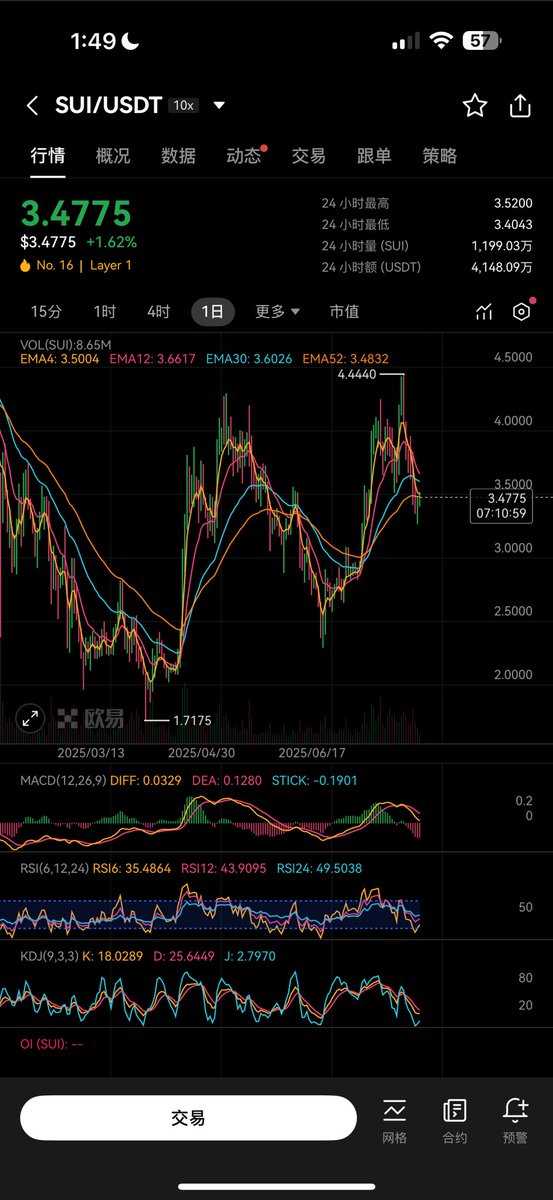Tap the EMA52: 3.4832 indicator label
The height and width of the screenshot is (1200, 553).
point(345,358)
